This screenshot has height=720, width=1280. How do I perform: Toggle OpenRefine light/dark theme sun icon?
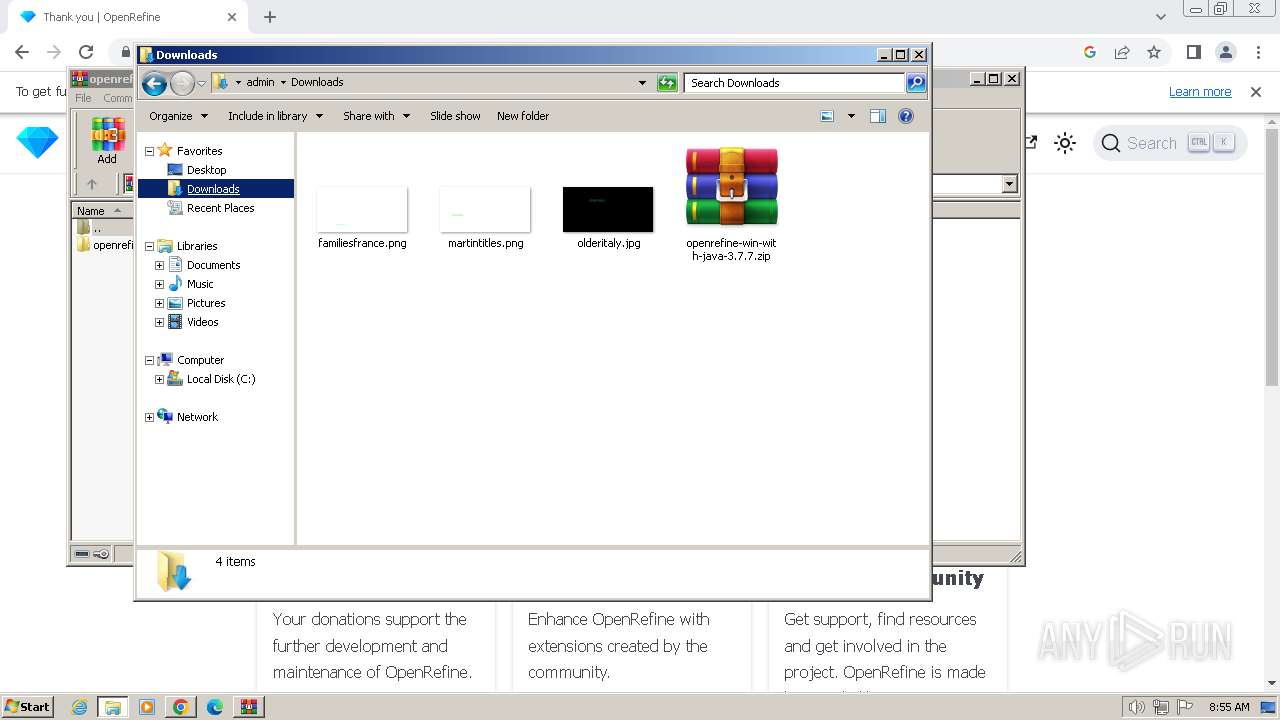tap(1065, 143)
